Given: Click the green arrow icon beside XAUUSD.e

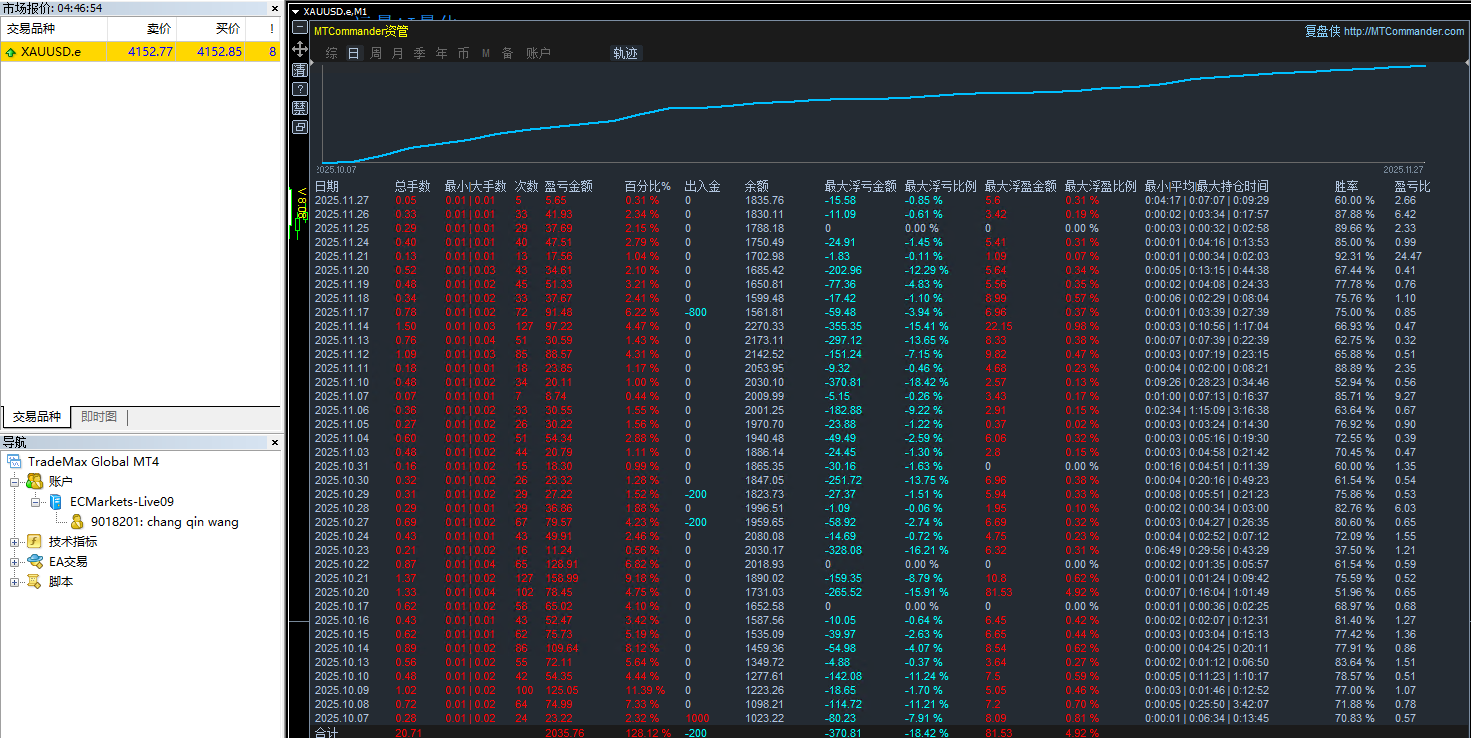Looking at the screenshot, I should coord(10,52).
